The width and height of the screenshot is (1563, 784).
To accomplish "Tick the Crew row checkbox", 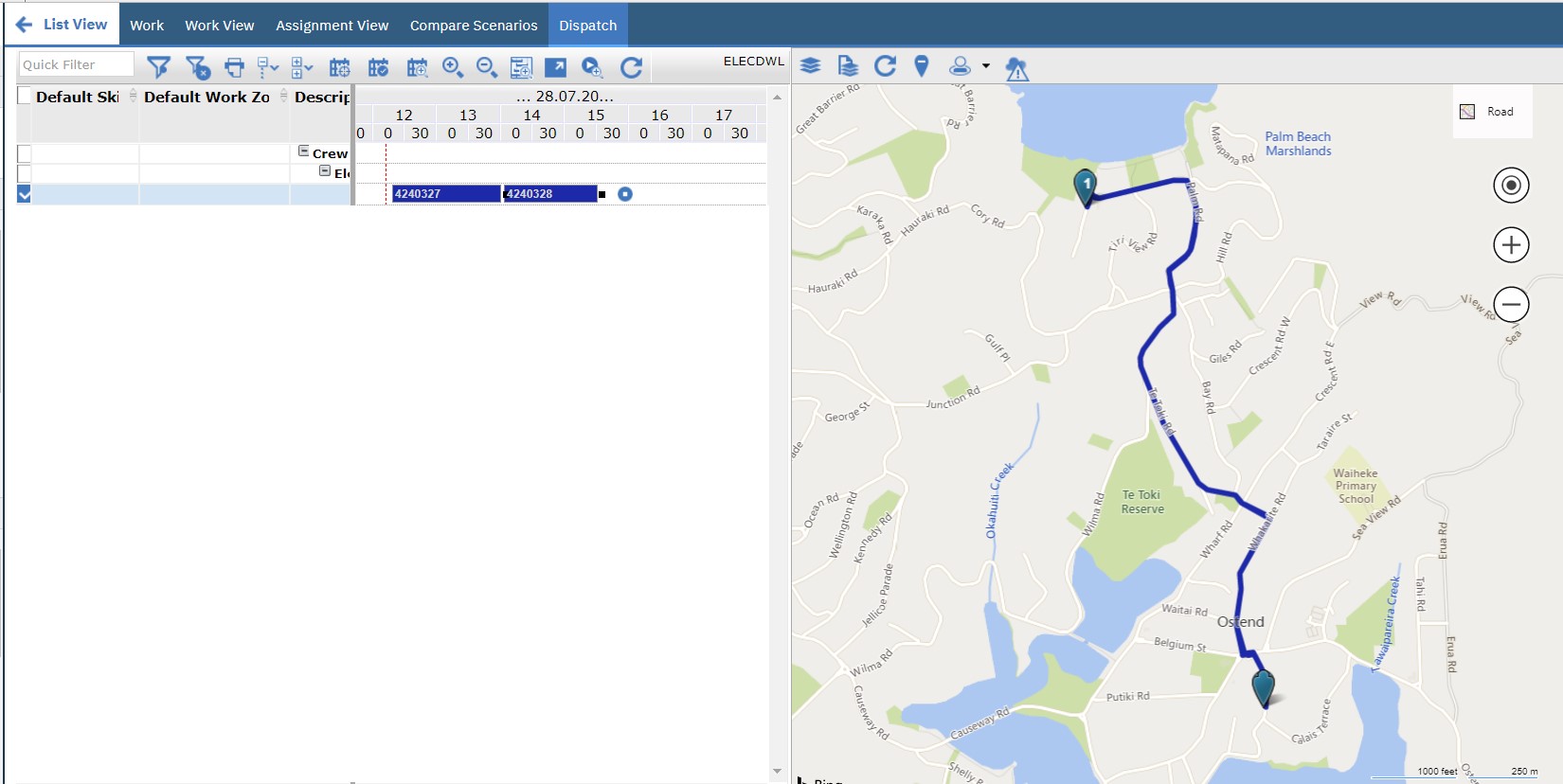I will tap(25, 153).
